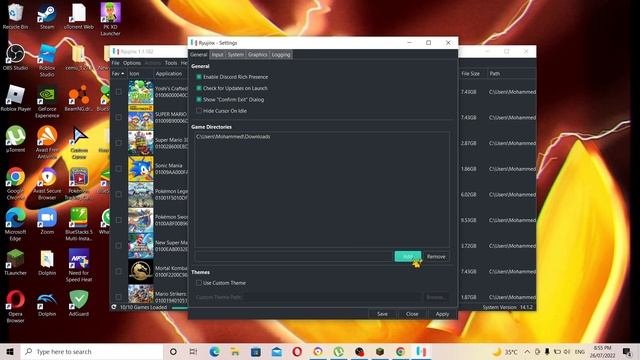Mark Sonic Mania row as favorite
Viewport: 640px width, 360px height.
119,169
